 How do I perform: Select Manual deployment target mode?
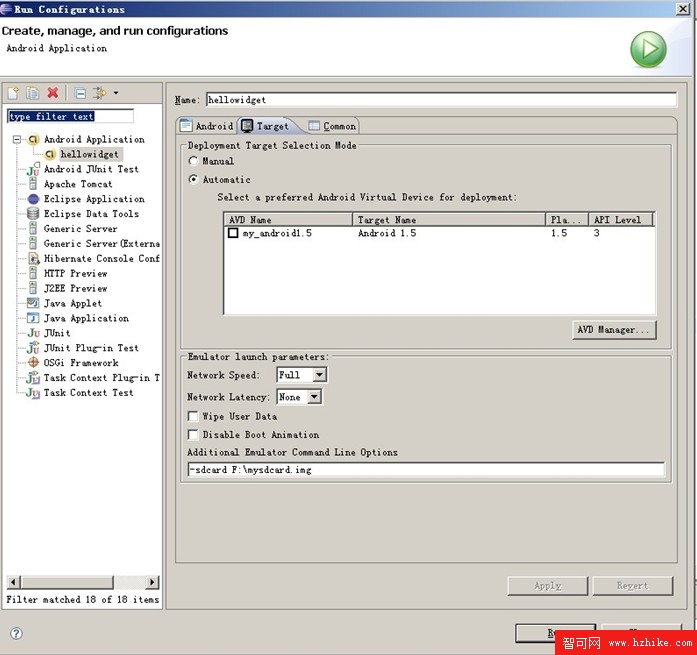[x=193, y=161]
